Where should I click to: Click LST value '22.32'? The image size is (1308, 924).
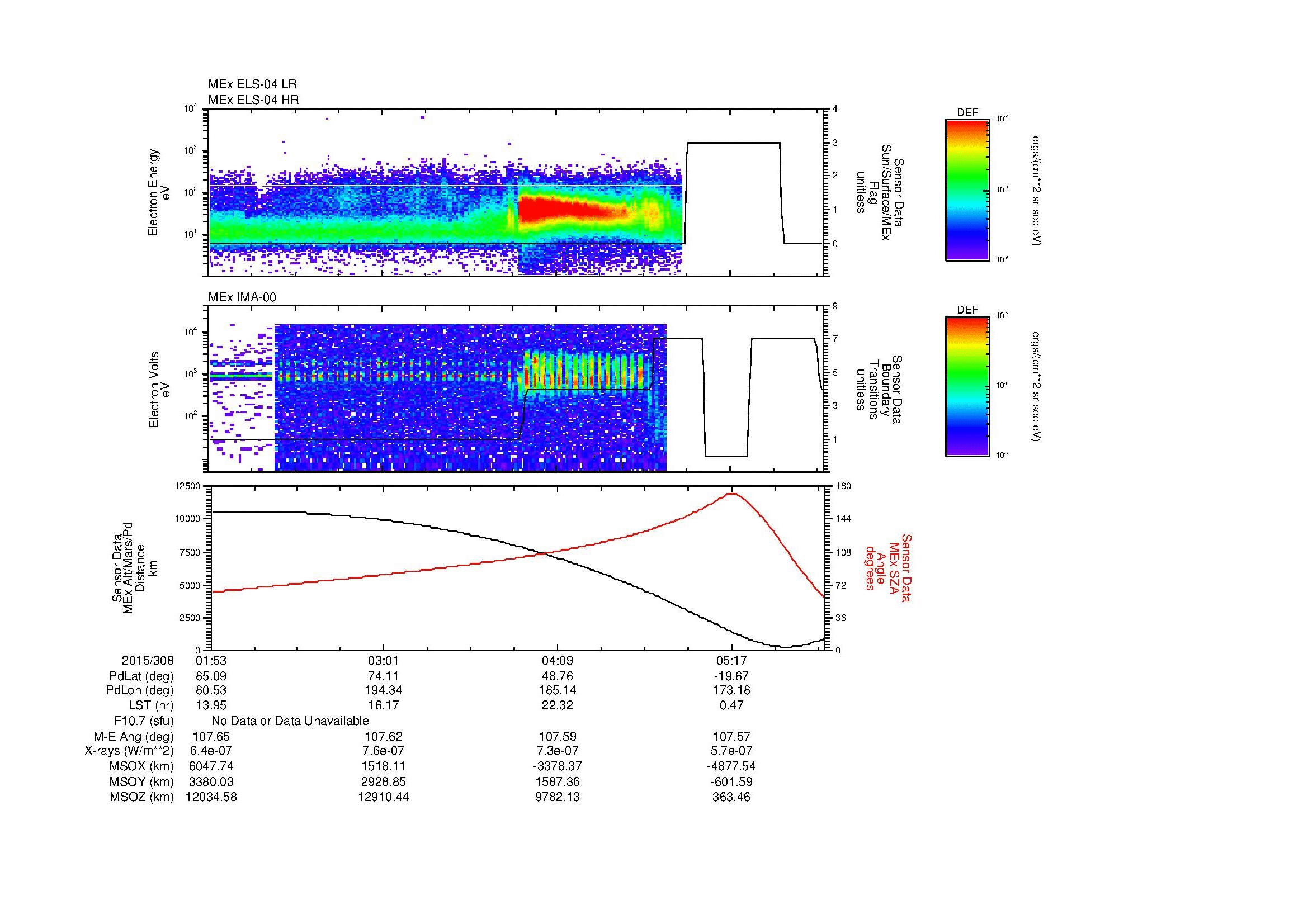[557, 705]
